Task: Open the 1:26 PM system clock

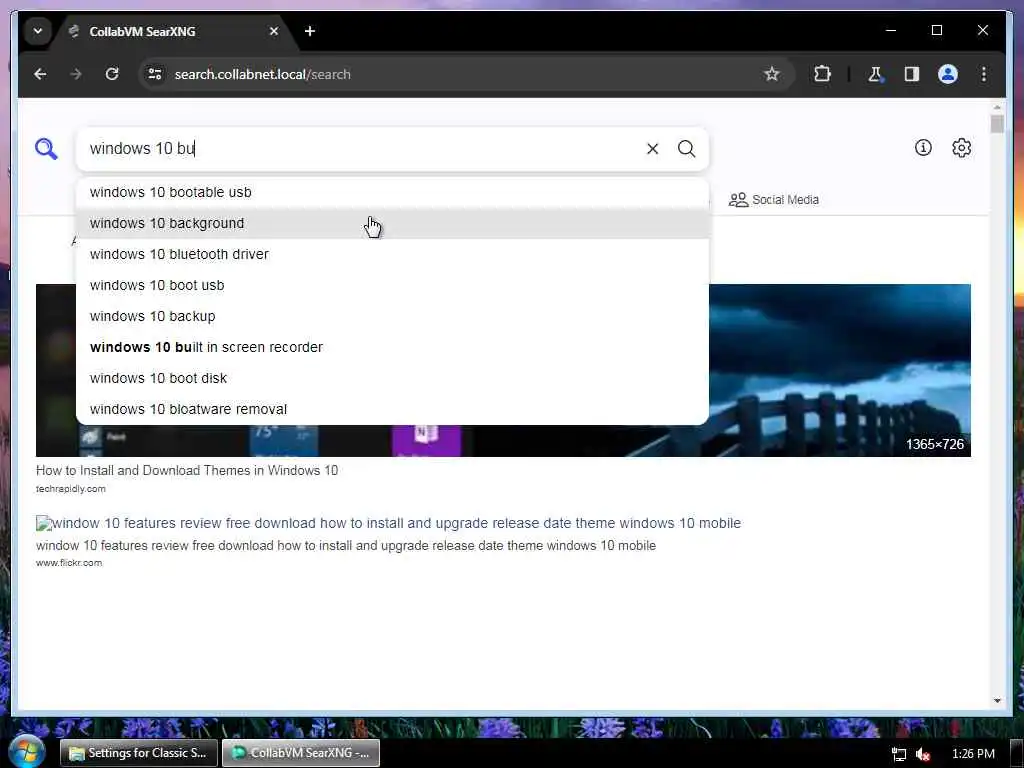Action: 973,754
